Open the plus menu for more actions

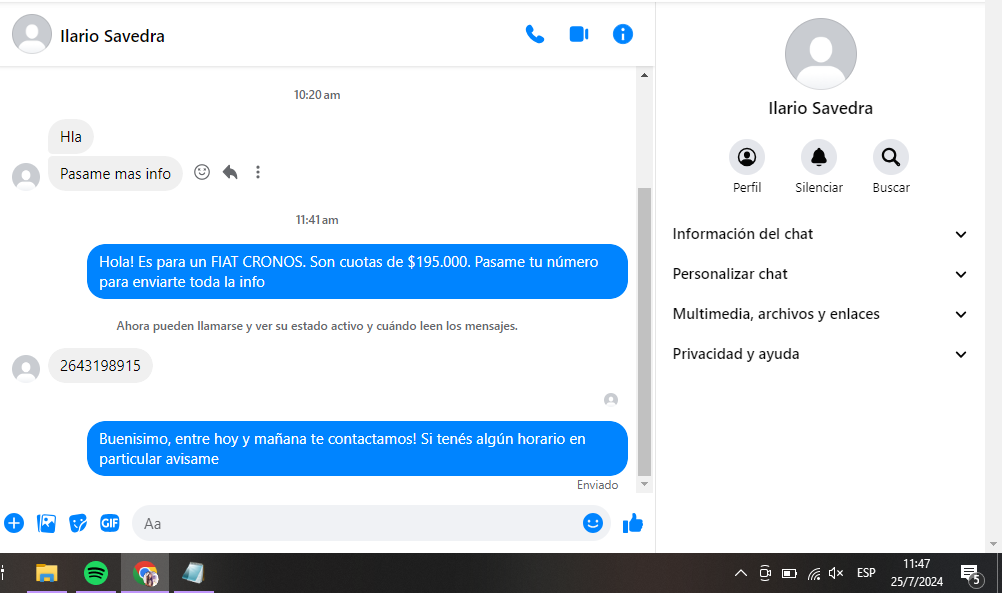tap(14, 523)
